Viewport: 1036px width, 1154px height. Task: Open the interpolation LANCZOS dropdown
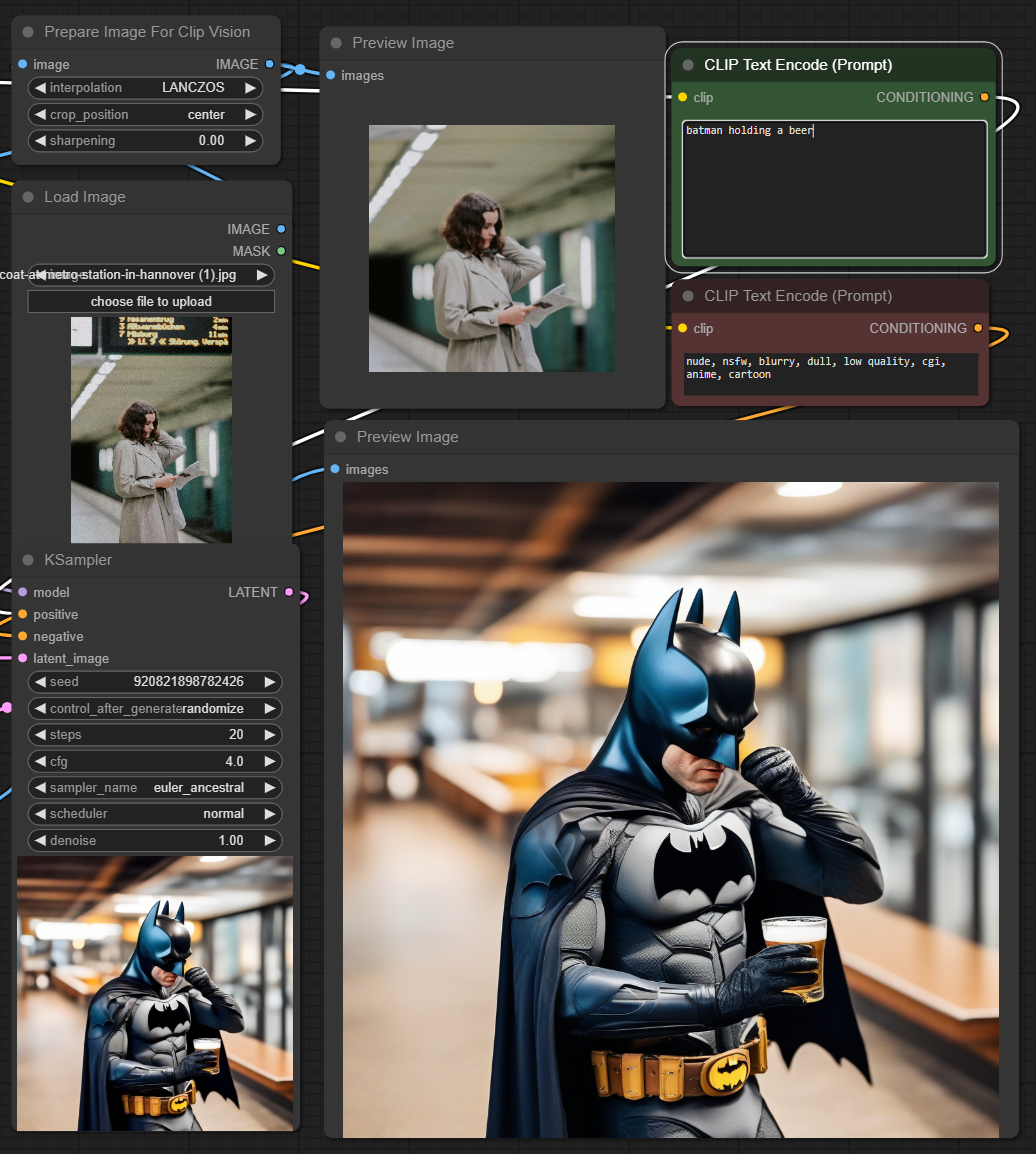click(145, 88)
